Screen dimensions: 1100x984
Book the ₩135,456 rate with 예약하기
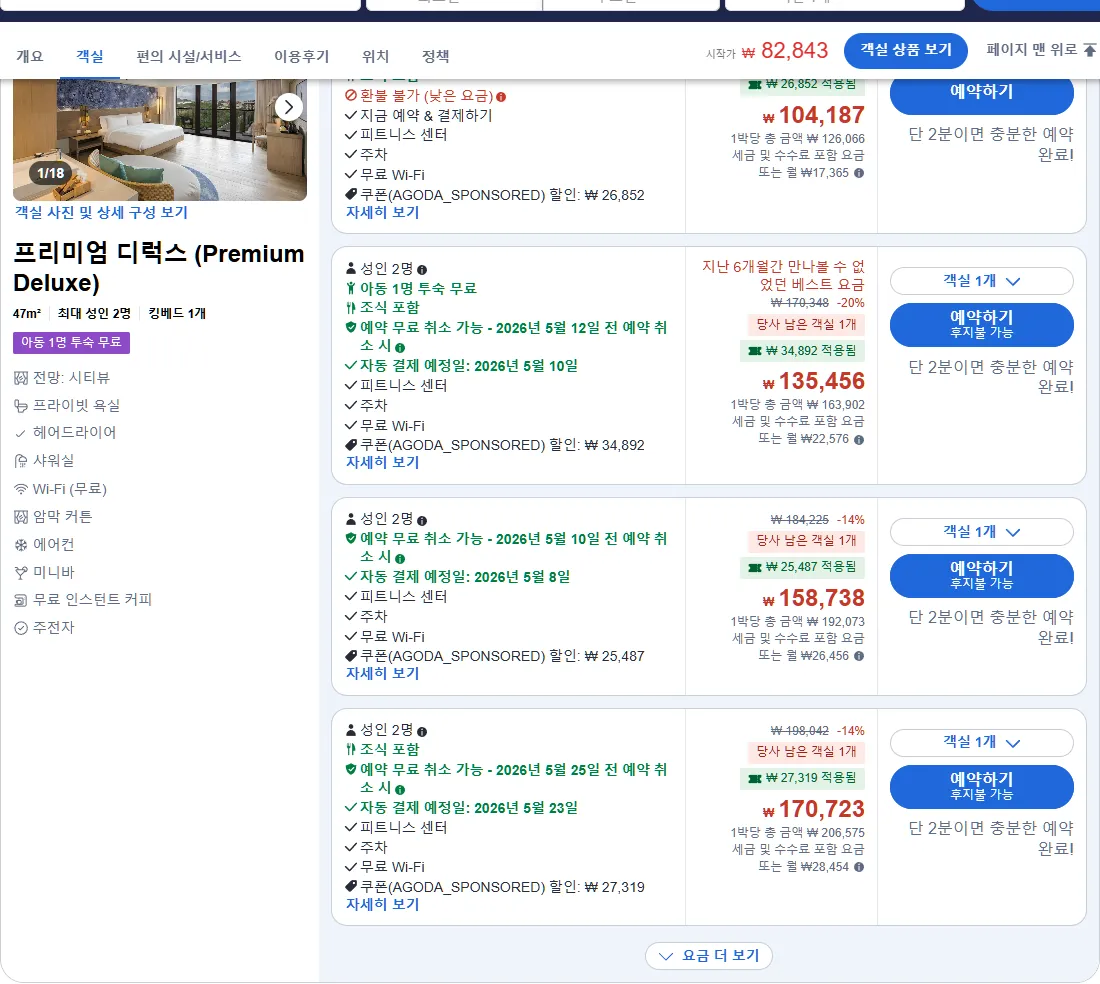coord(981,325)
